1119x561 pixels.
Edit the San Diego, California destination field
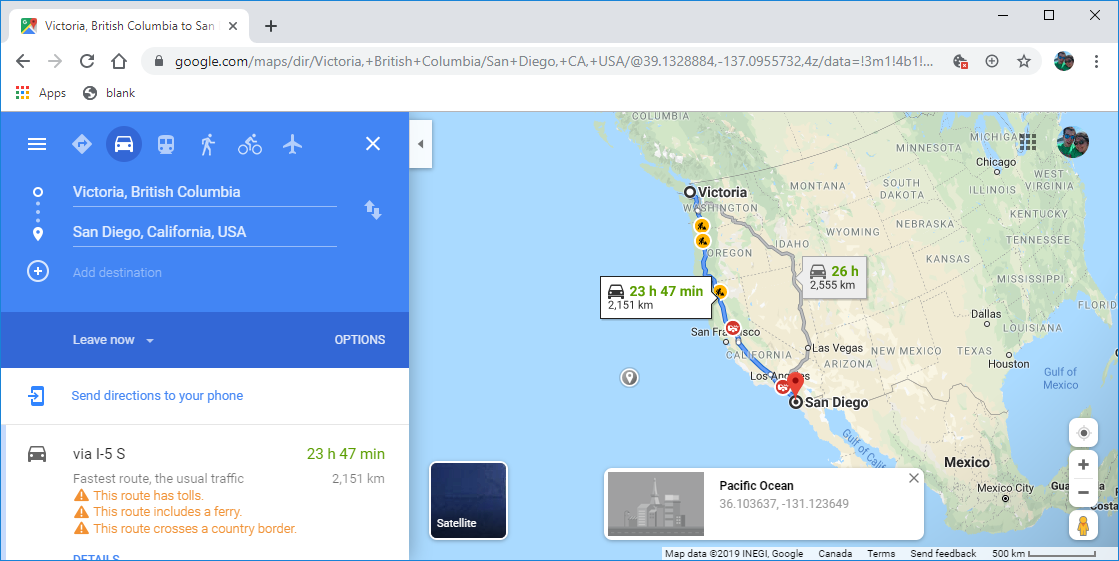click(x=204, y=232)
